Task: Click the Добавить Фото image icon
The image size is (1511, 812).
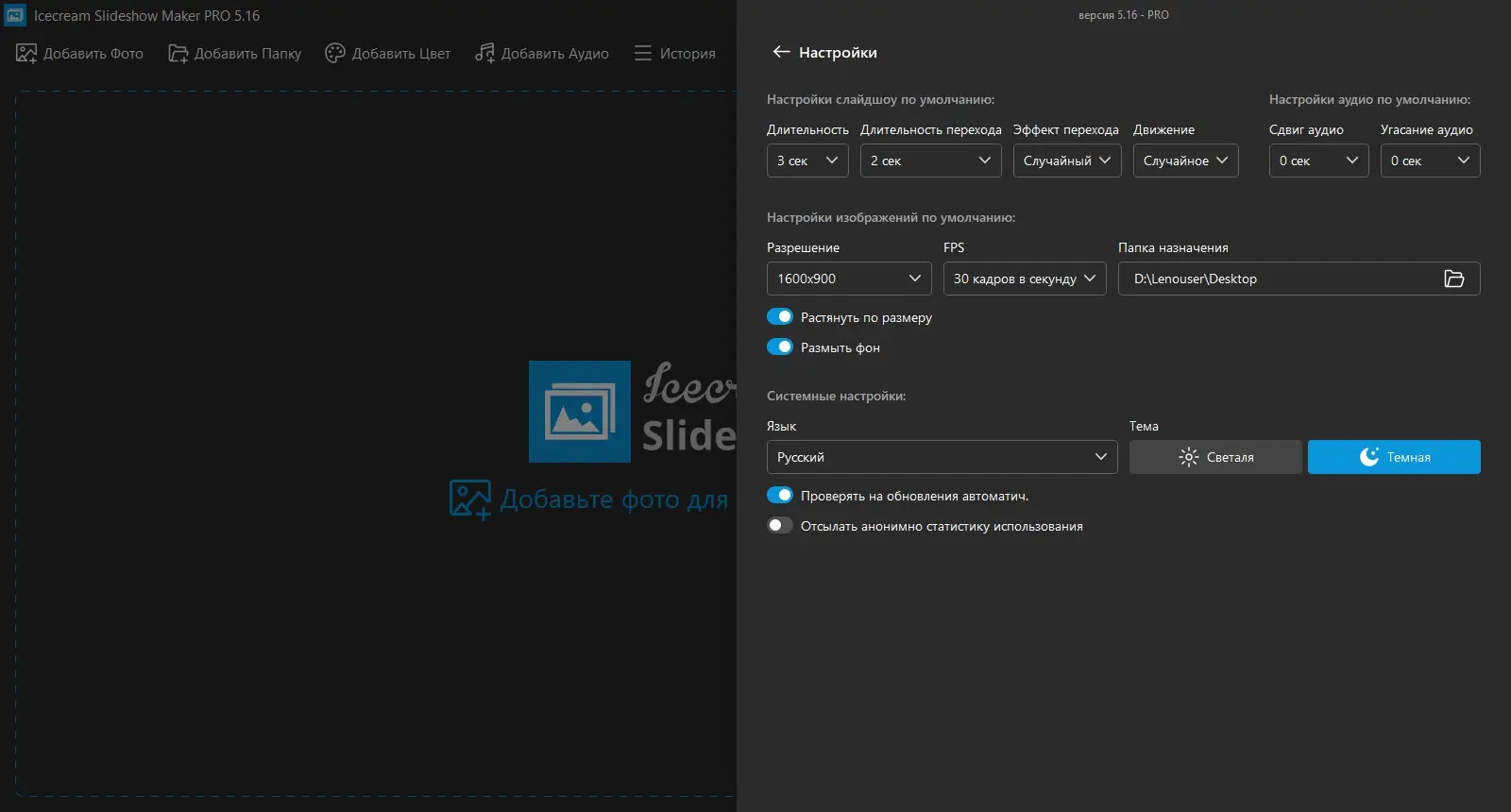Action: point(26,53)
